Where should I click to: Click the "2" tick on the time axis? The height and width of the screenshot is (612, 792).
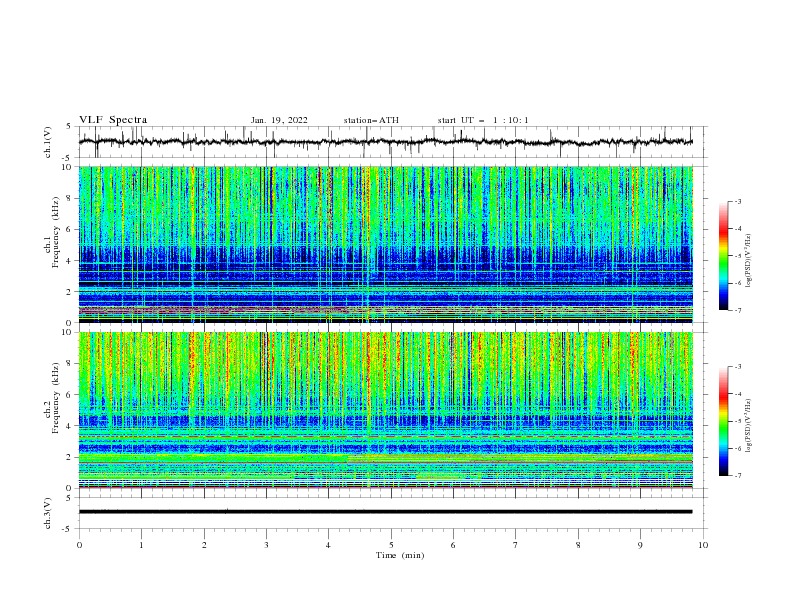tap(204, 545)
